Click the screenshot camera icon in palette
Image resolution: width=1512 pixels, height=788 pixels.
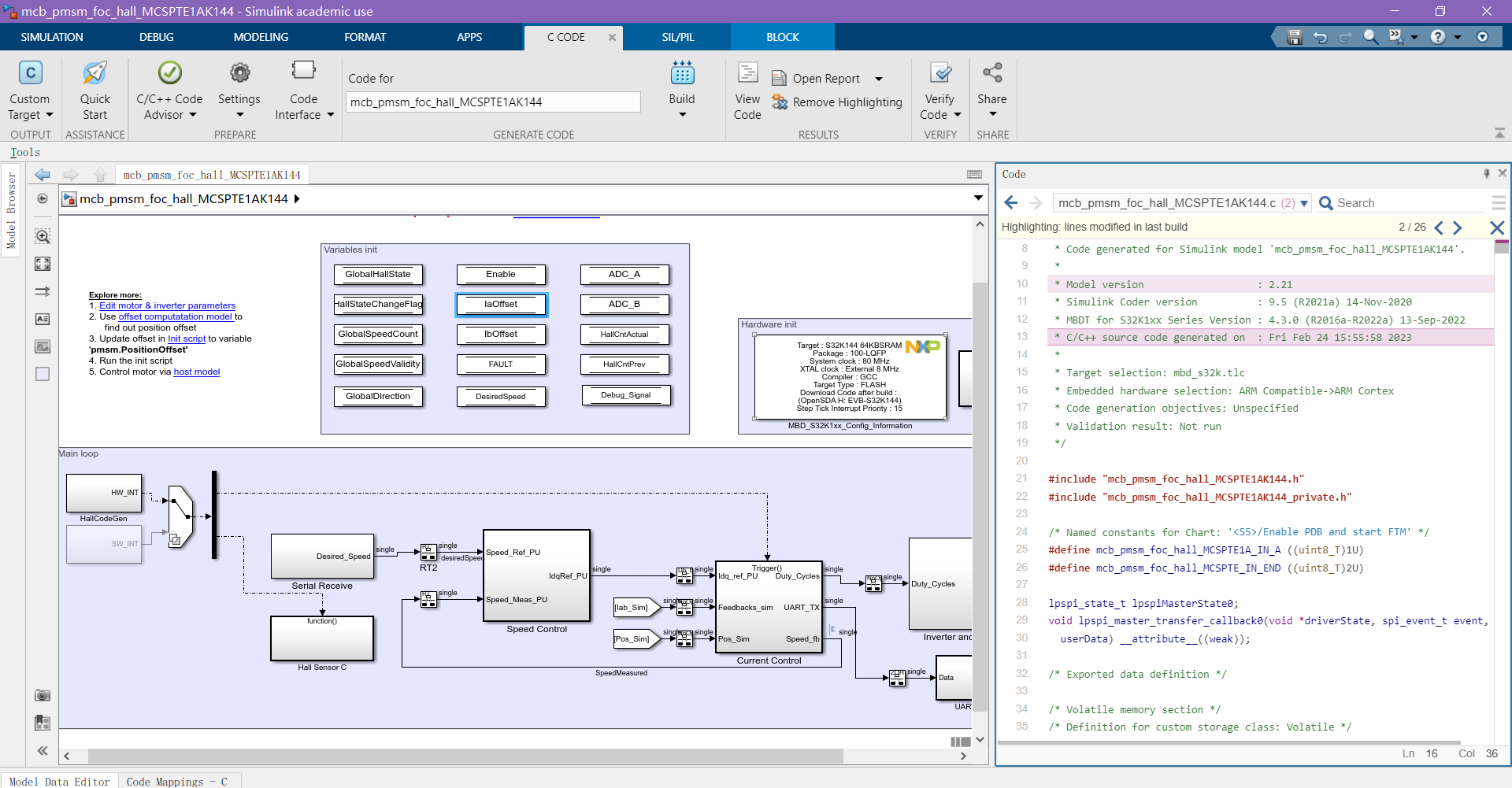[x=43, y=695]
